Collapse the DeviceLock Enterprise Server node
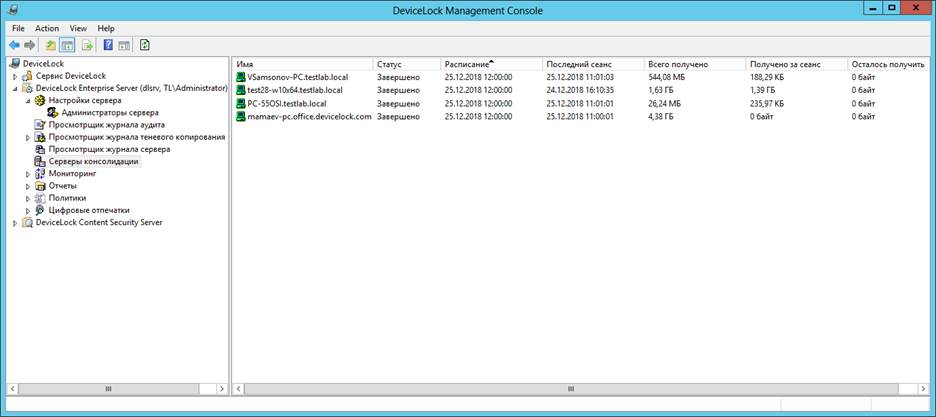The image size is (936, 417). click(x=15, y=88)
